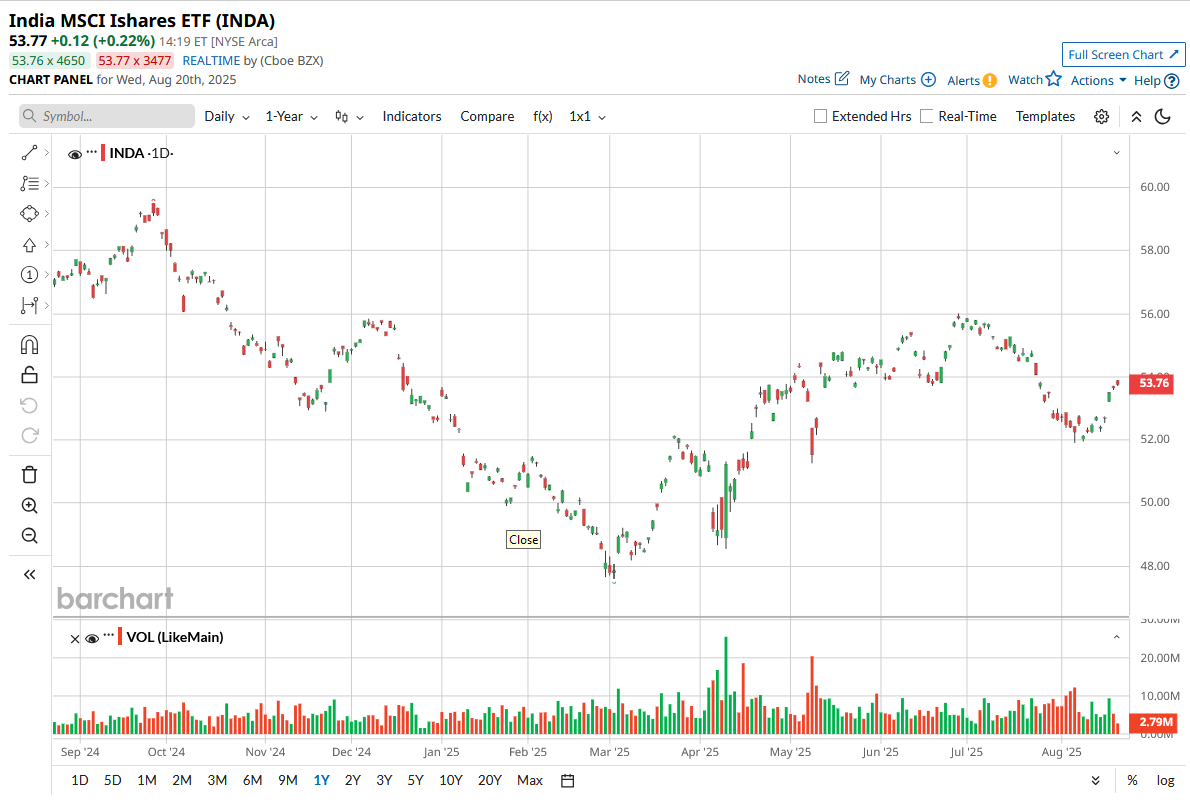Redo the chart action

[x=29, y=436]
